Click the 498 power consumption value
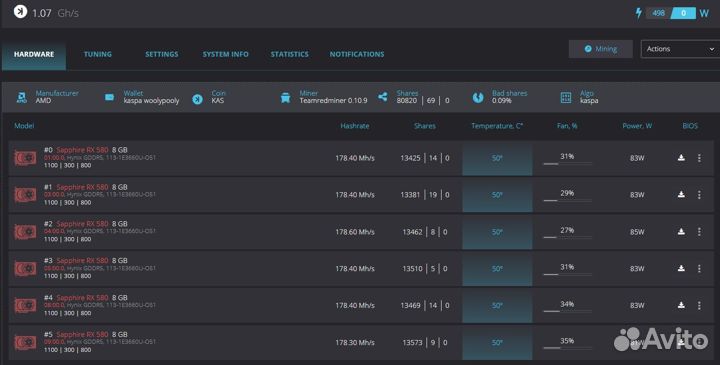This screenshot has height=365, width=720. point(658,13)
